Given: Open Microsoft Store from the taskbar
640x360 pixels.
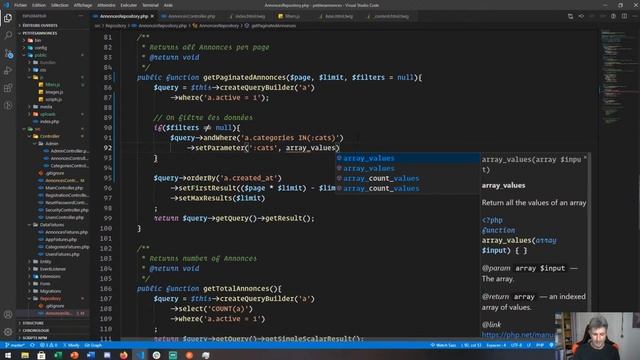Looking at the screenshot, I should click(x=41, y=356).
